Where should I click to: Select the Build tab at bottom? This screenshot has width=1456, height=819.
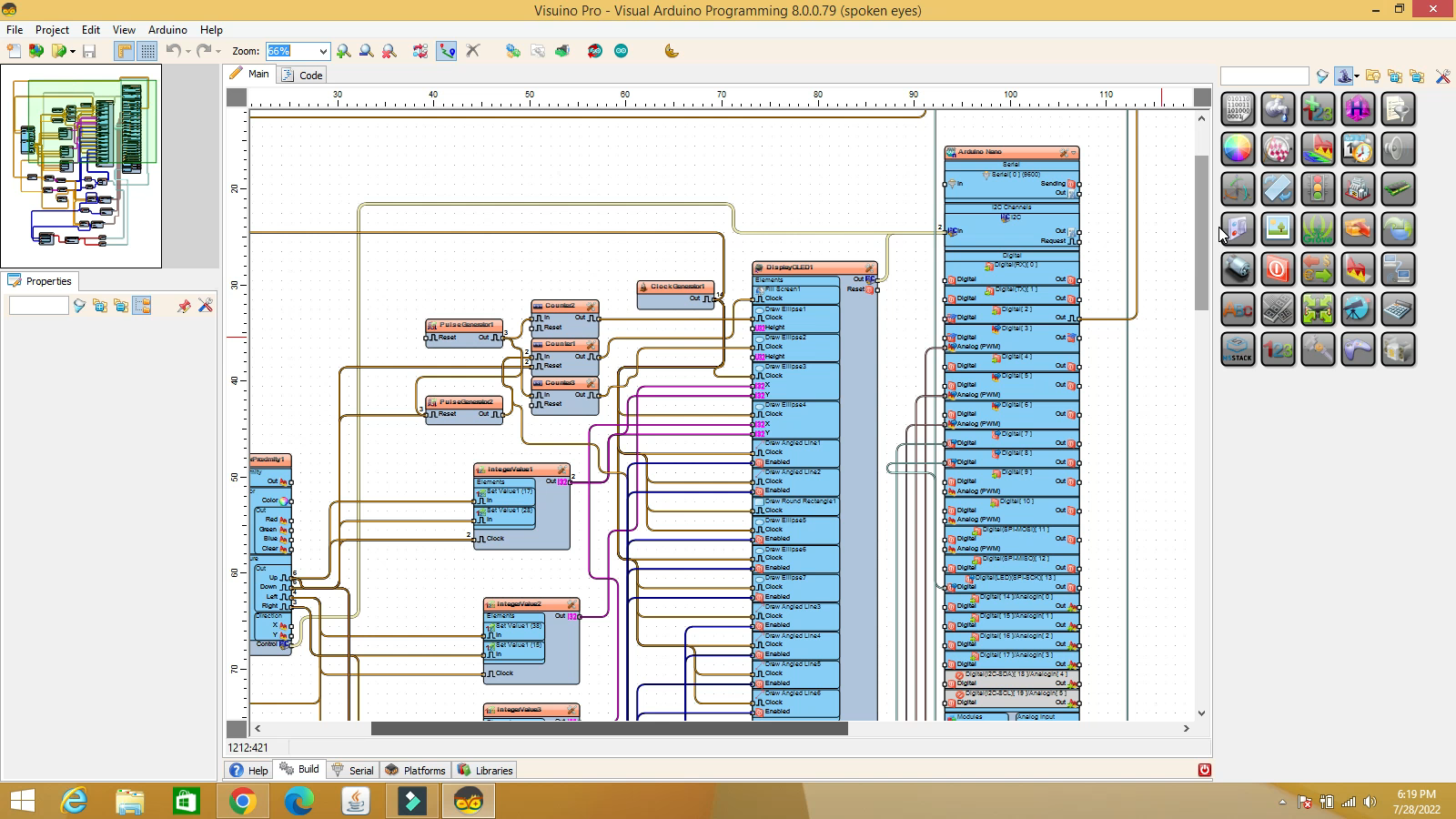pos(299,769)
